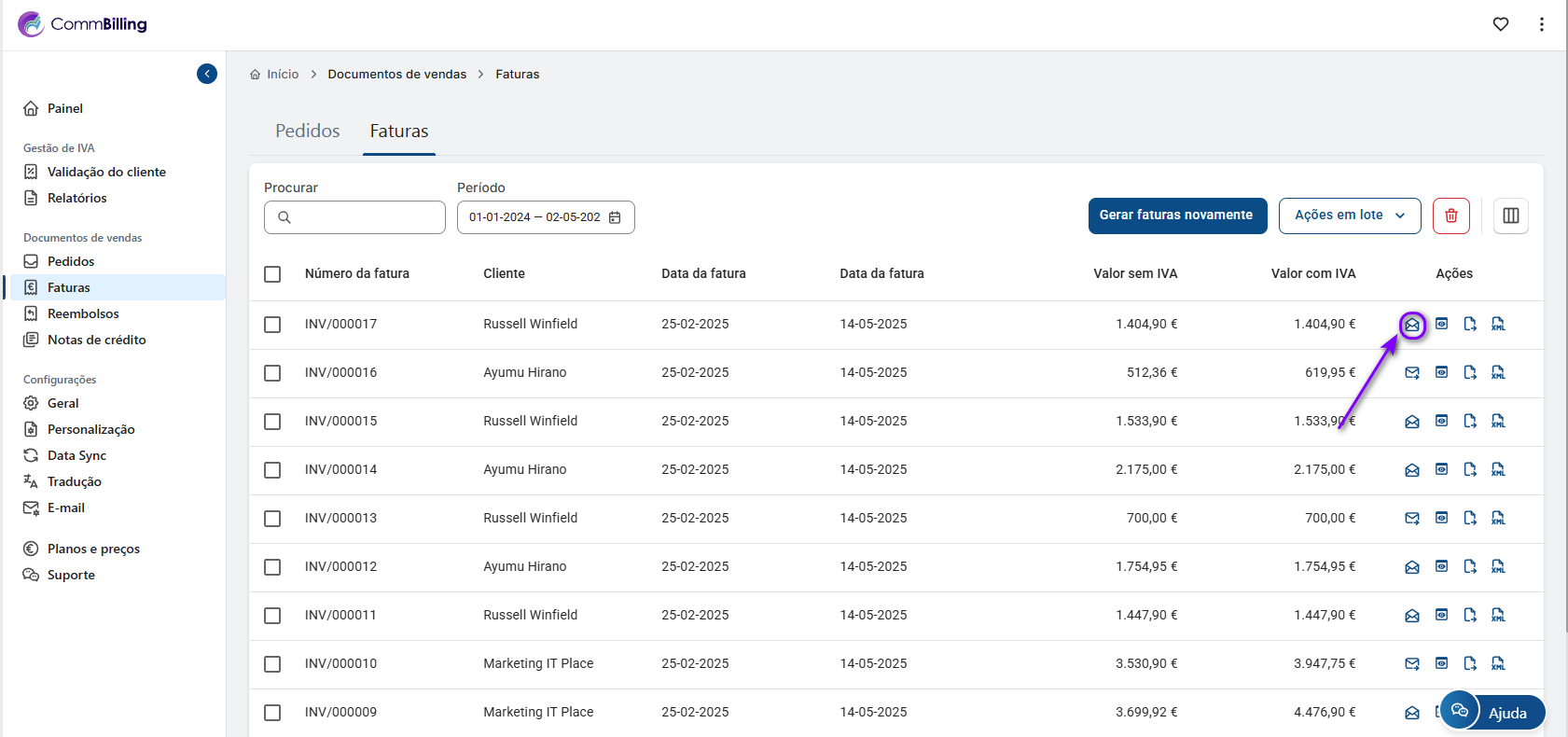Preview invoice INV/000016 with the eye icon
Viewport: 1568px width, 737px height.
[1441, 372]
